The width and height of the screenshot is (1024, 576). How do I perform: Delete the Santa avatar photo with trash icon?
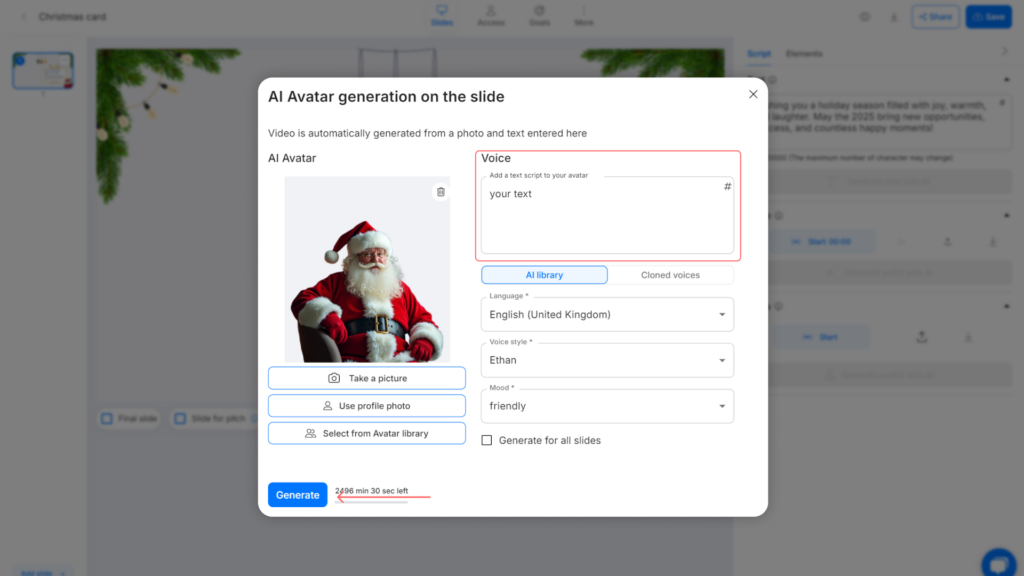[x=441, y=192]
